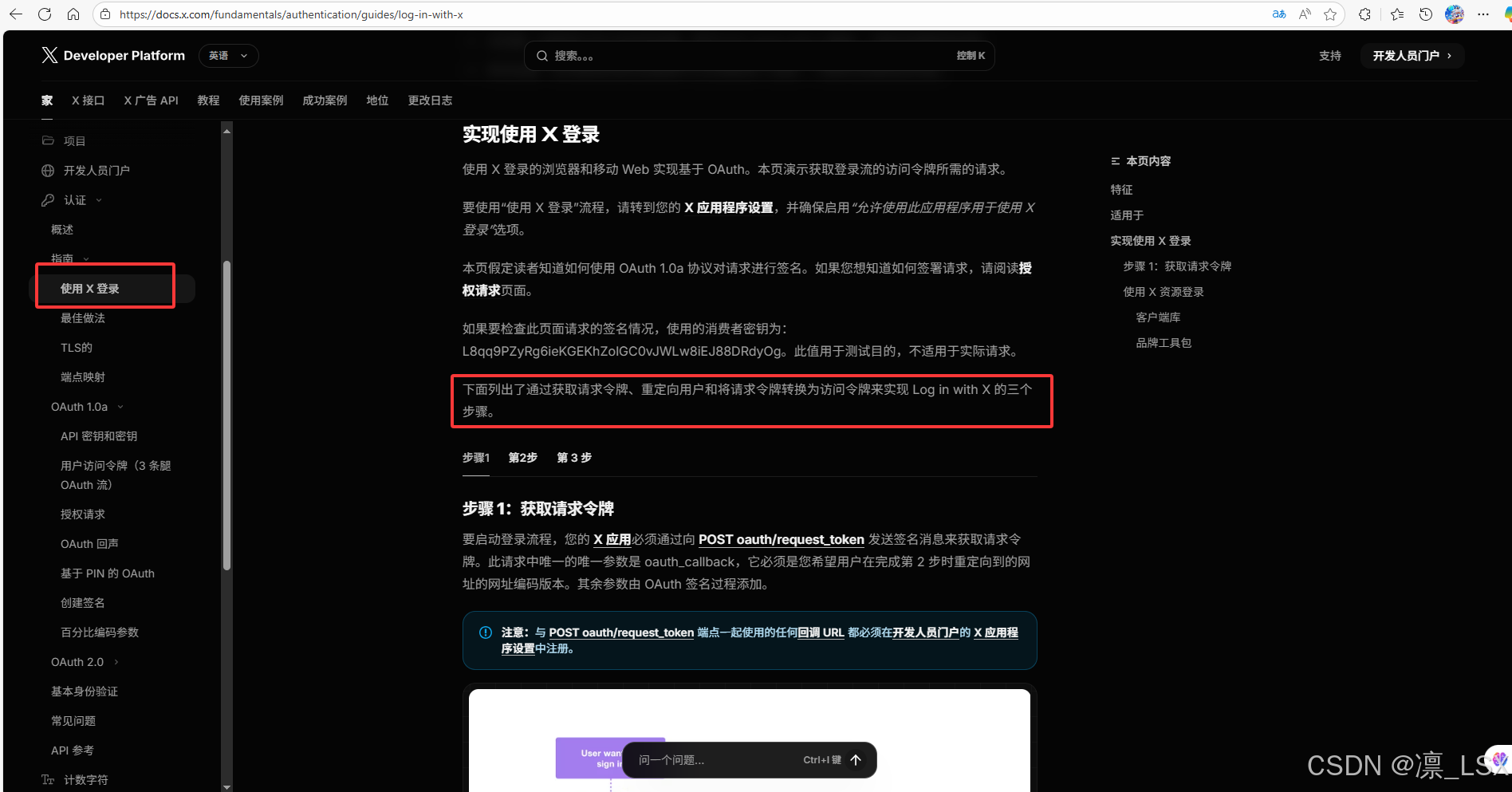Open the favorites list icon
The width and height of the screenshot is (1512, 792).
coord(1397,14)
